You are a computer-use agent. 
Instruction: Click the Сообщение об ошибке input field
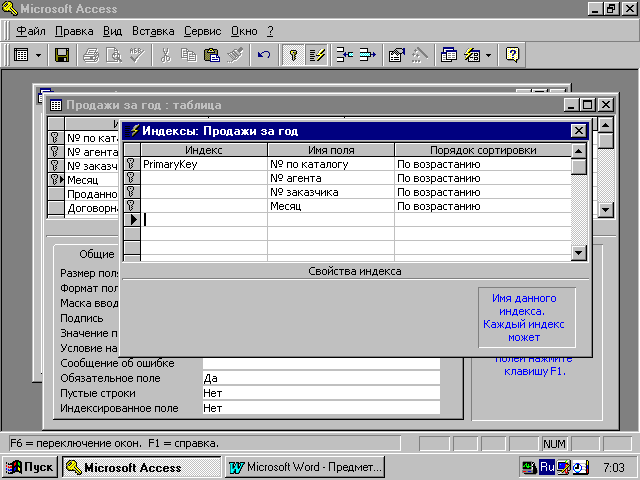[321, 363]
